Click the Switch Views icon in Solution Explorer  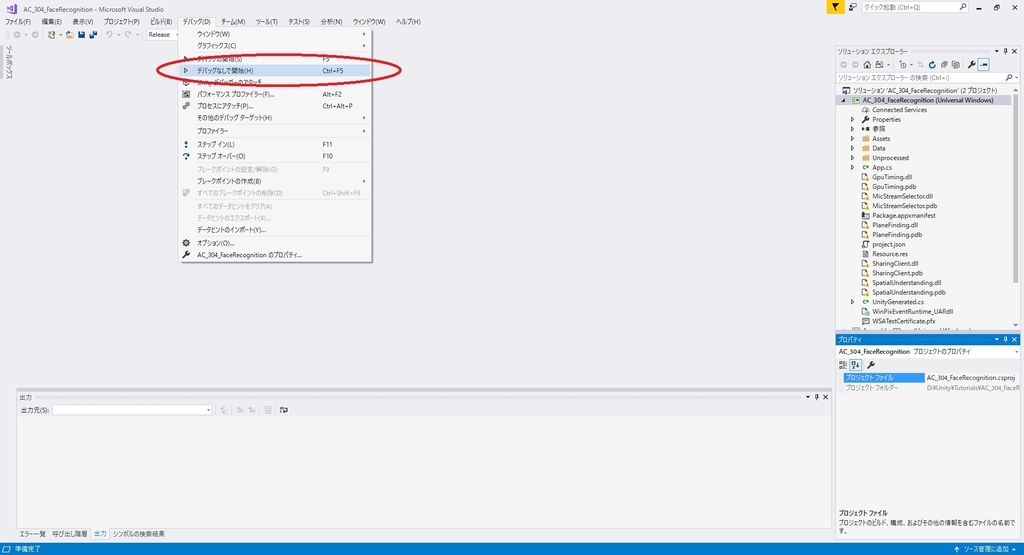(880, 65)
